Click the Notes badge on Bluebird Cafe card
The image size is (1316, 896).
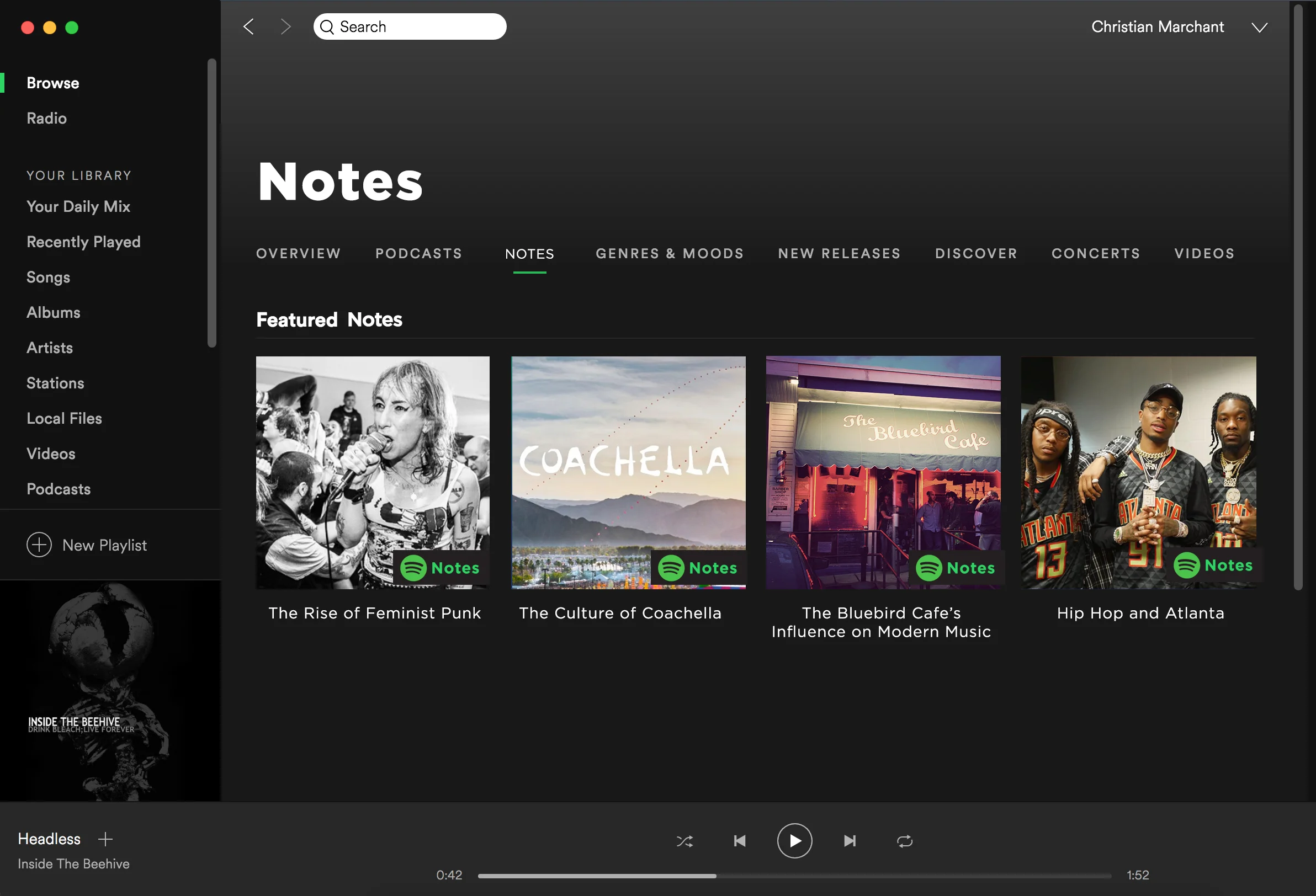coord(957,568)
